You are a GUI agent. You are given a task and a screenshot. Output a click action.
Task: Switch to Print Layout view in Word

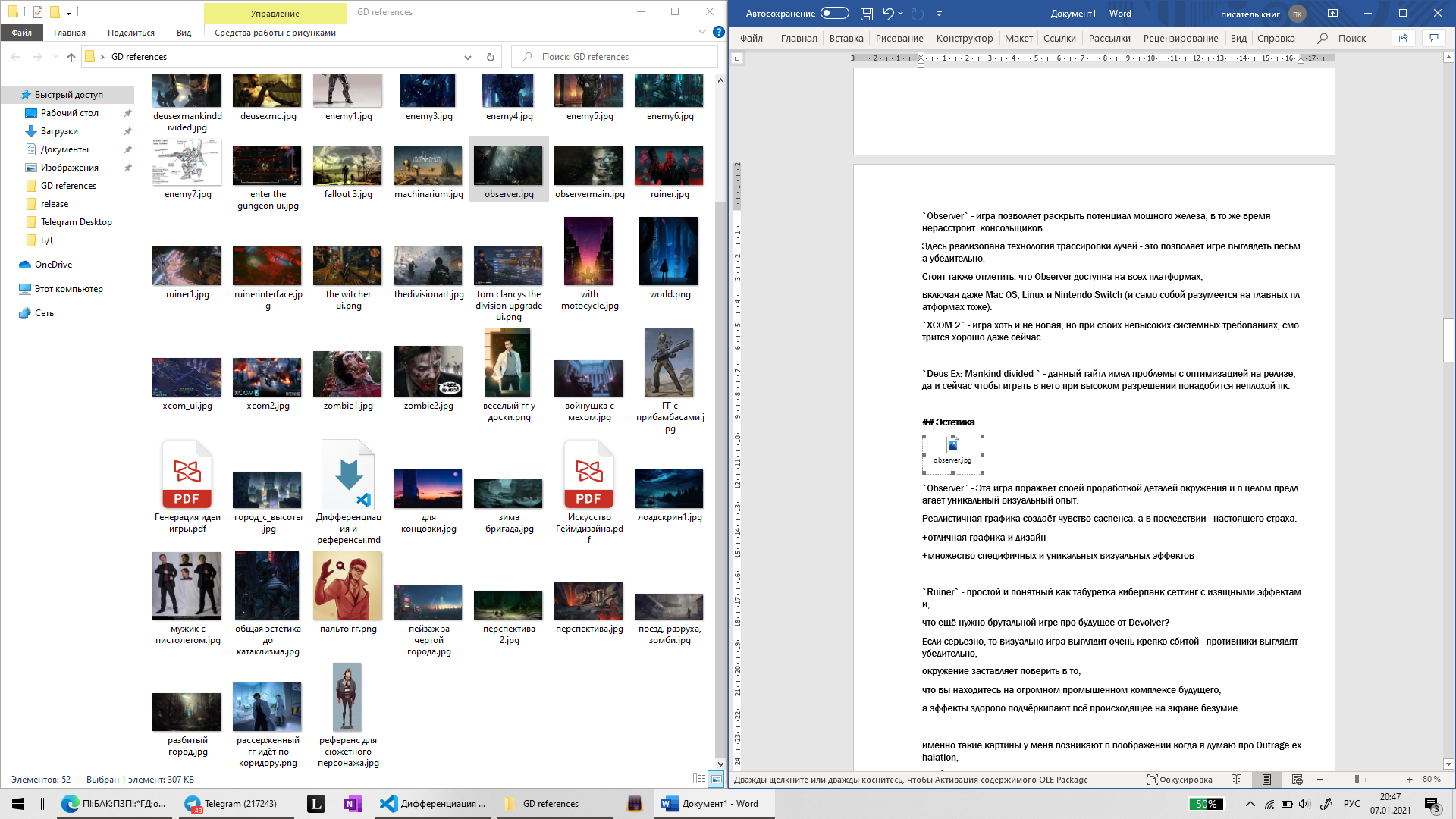1266,780
